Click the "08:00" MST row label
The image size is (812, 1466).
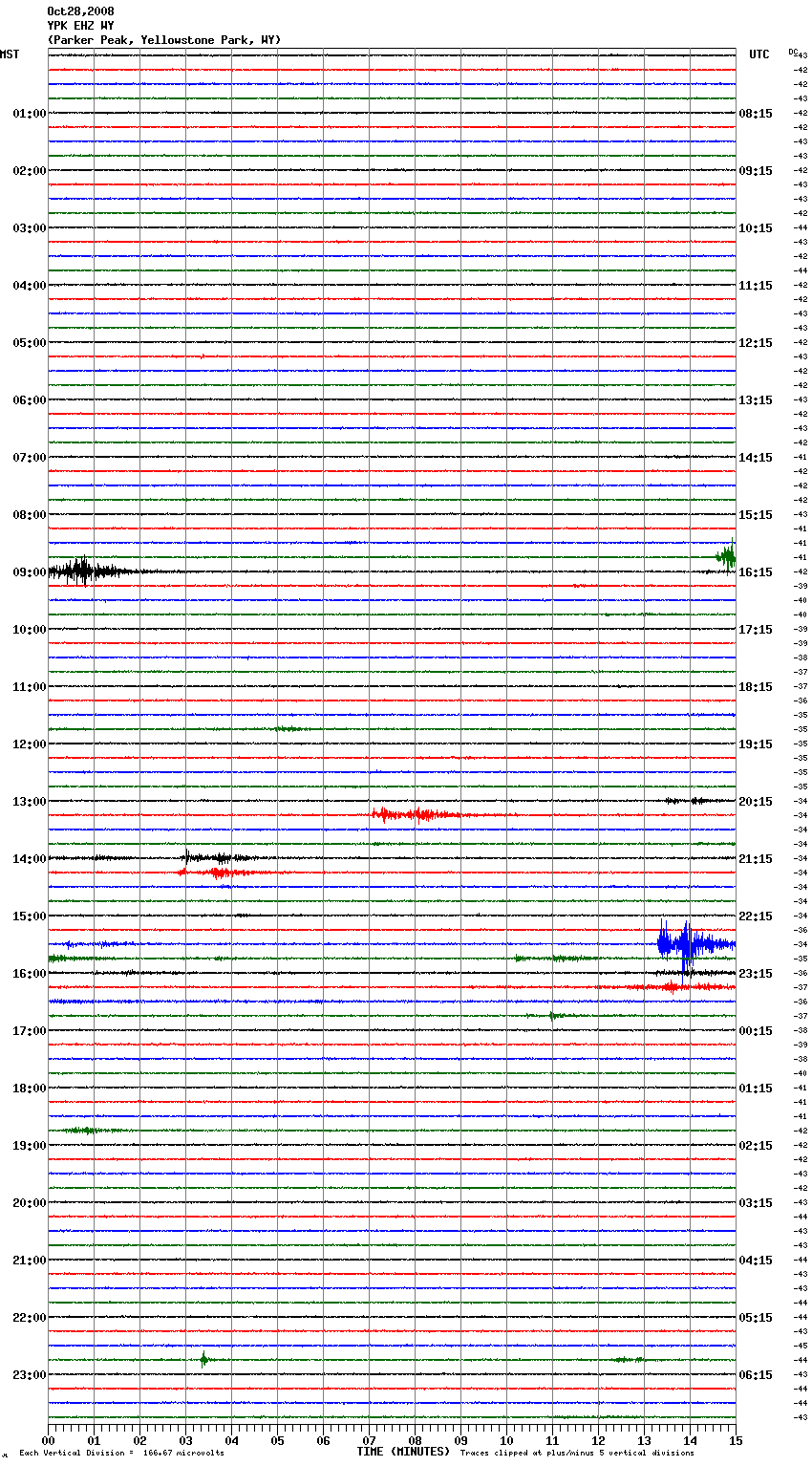(30, 515)
